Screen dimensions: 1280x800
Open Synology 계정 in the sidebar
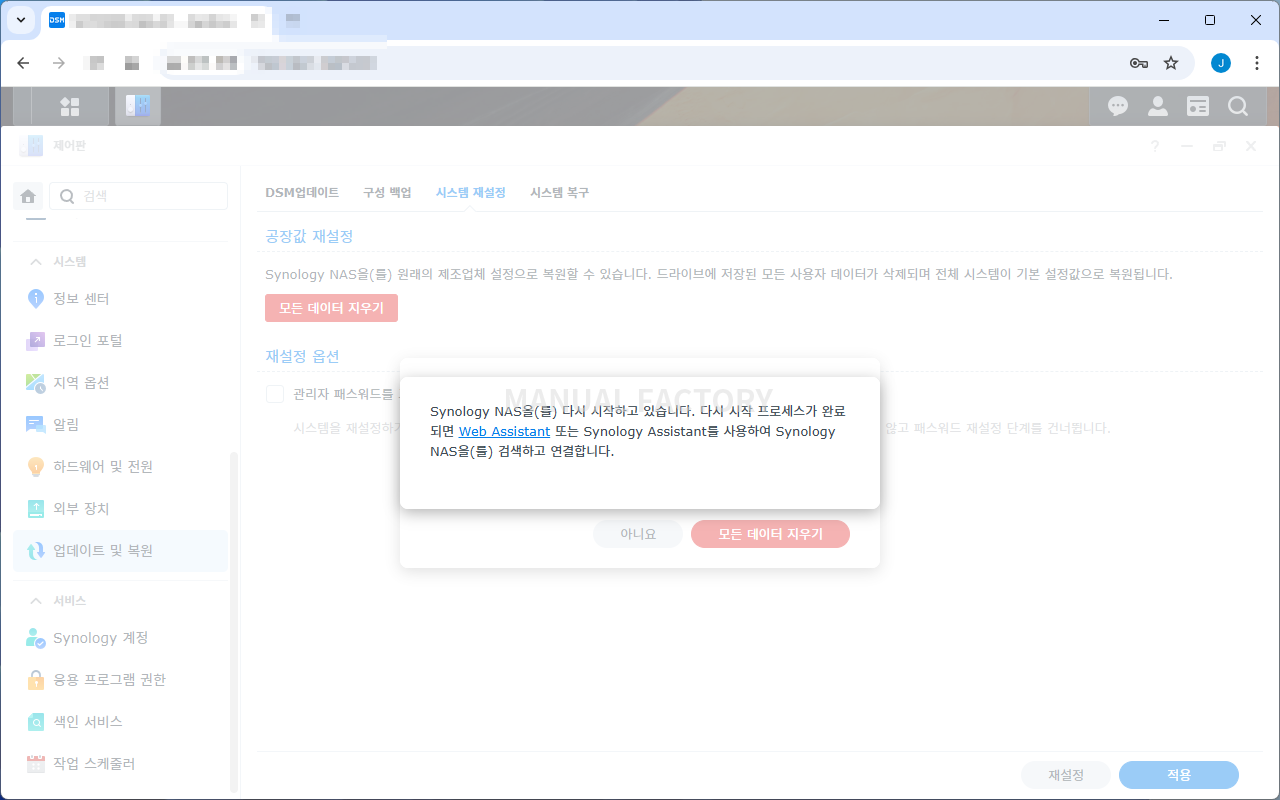120,637
